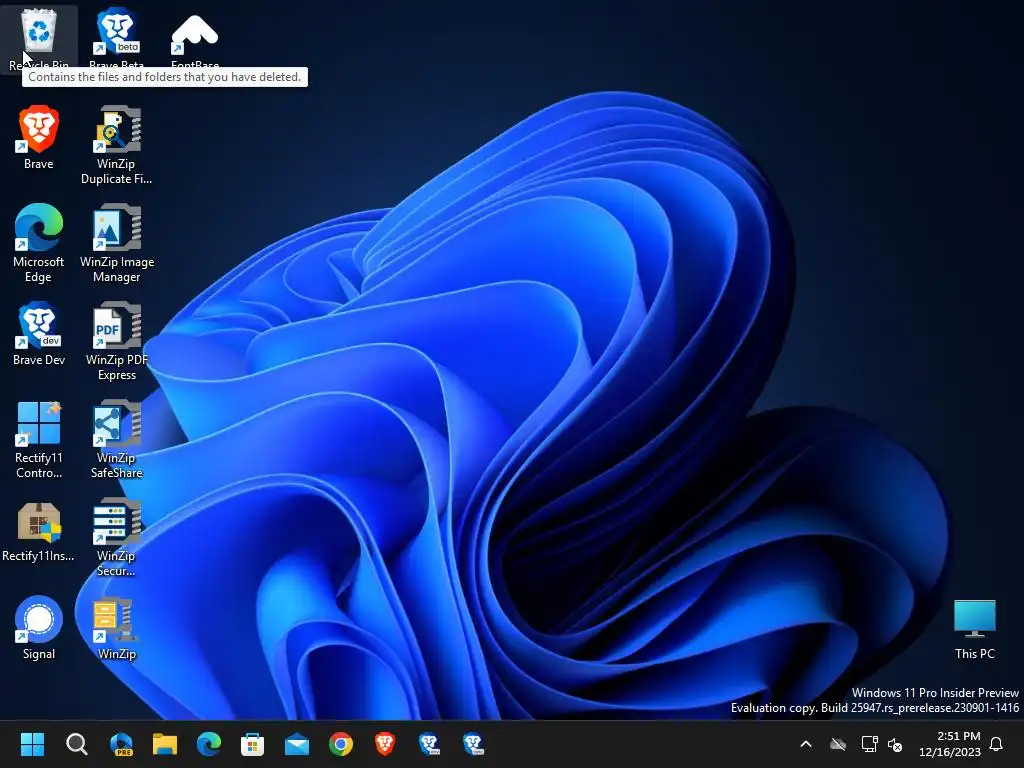1024x768 pixels.
Task: Open taskbar Search
Action: tap(76, 744)
